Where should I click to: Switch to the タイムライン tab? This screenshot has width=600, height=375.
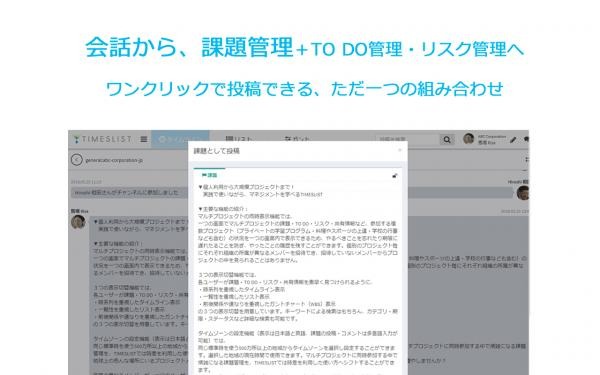180,139
